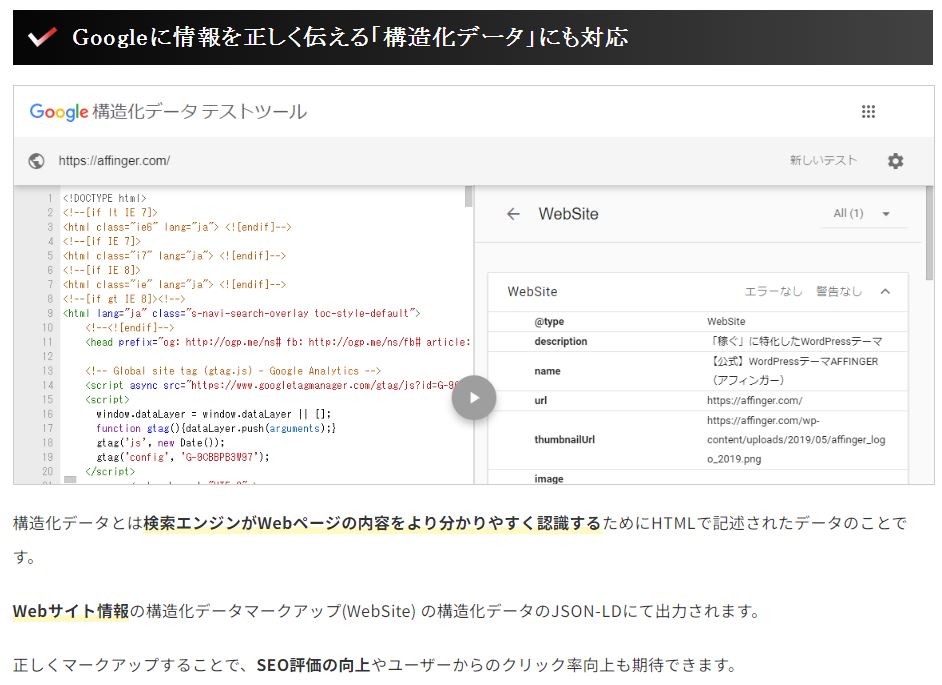942x685 pixels.
Task: Click the 新しいテスト button
Action: (x=822, y=160)
